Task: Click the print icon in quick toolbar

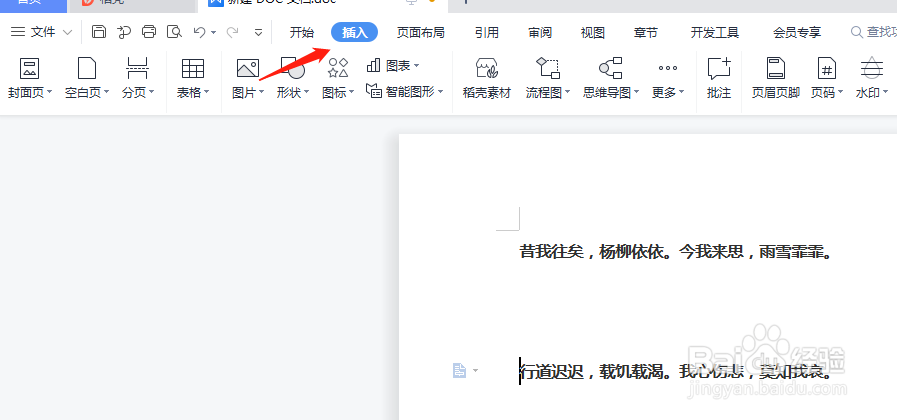Action: [149, 32]
